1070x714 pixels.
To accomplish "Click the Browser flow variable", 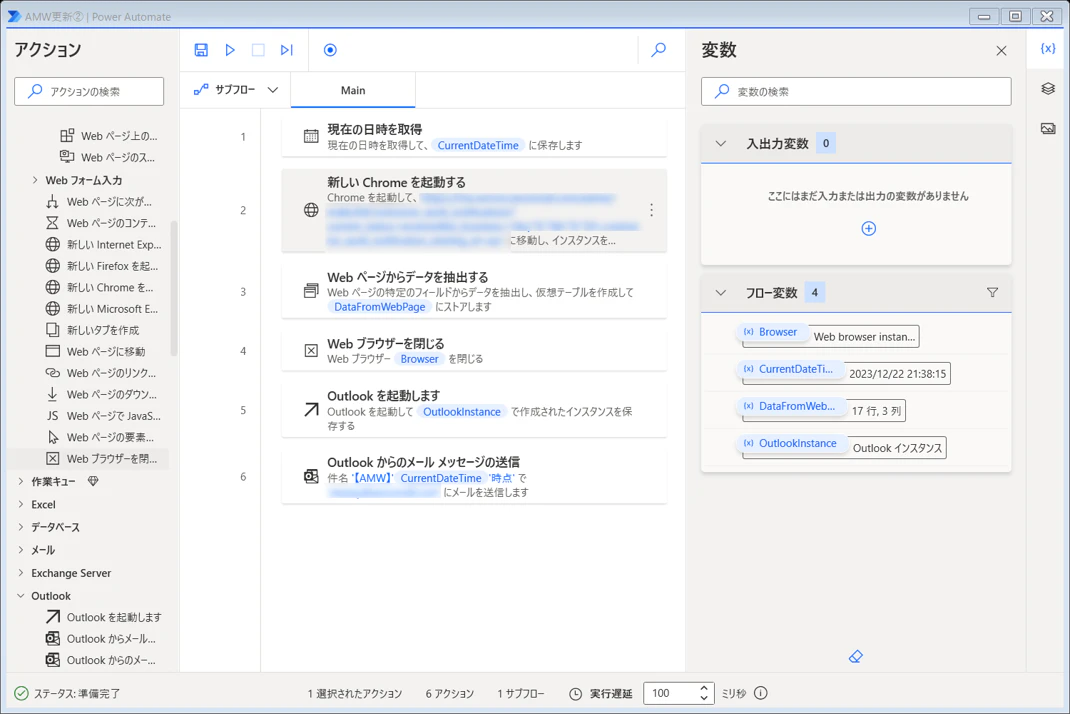I will tap(770, 332).
